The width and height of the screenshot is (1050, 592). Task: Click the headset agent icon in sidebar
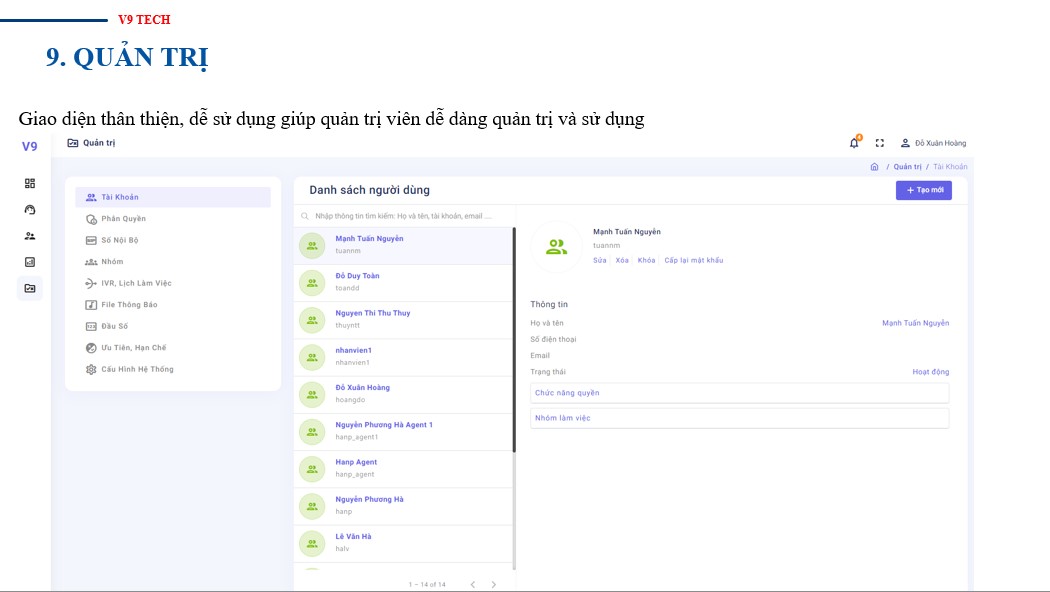[30, 210]
